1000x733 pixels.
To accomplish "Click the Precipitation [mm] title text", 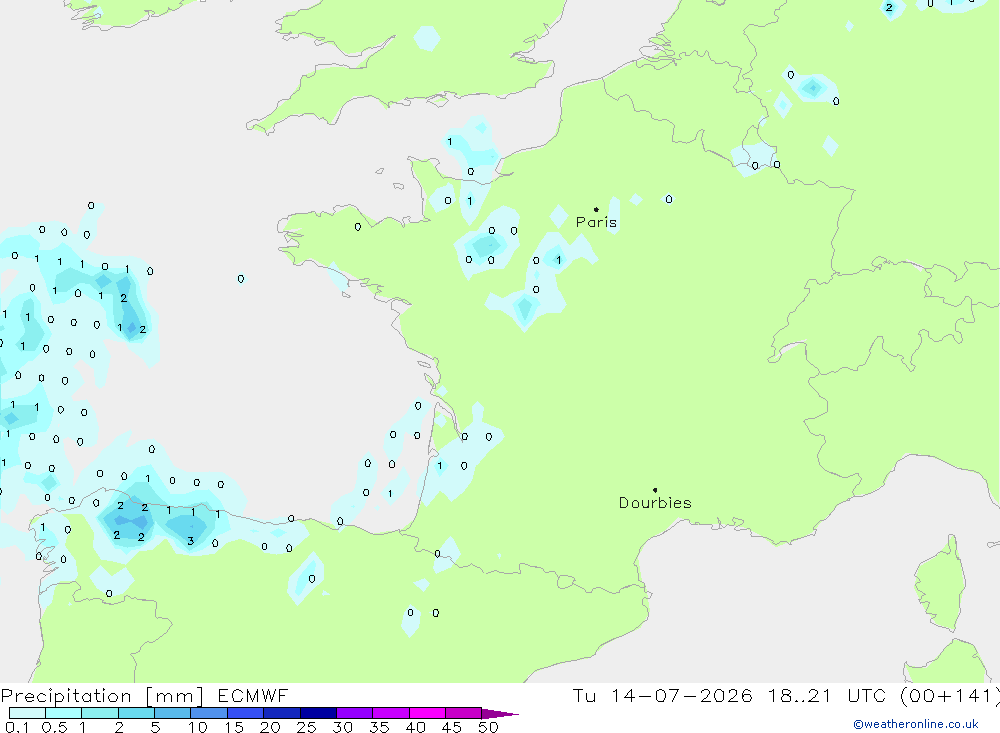I will (x=102, y=696).
